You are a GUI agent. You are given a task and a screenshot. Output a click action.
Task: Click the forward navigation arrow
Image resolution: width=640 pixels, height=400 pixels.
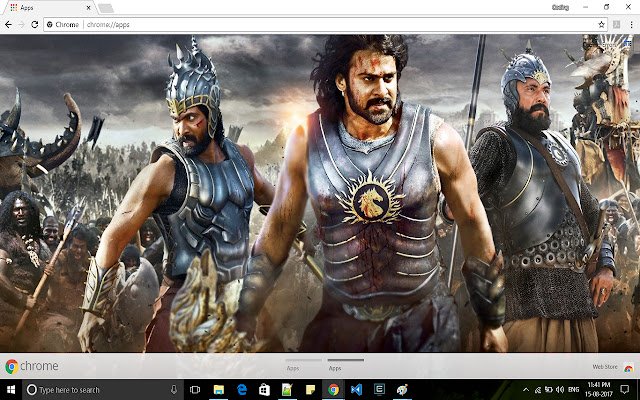coord(22,24)
